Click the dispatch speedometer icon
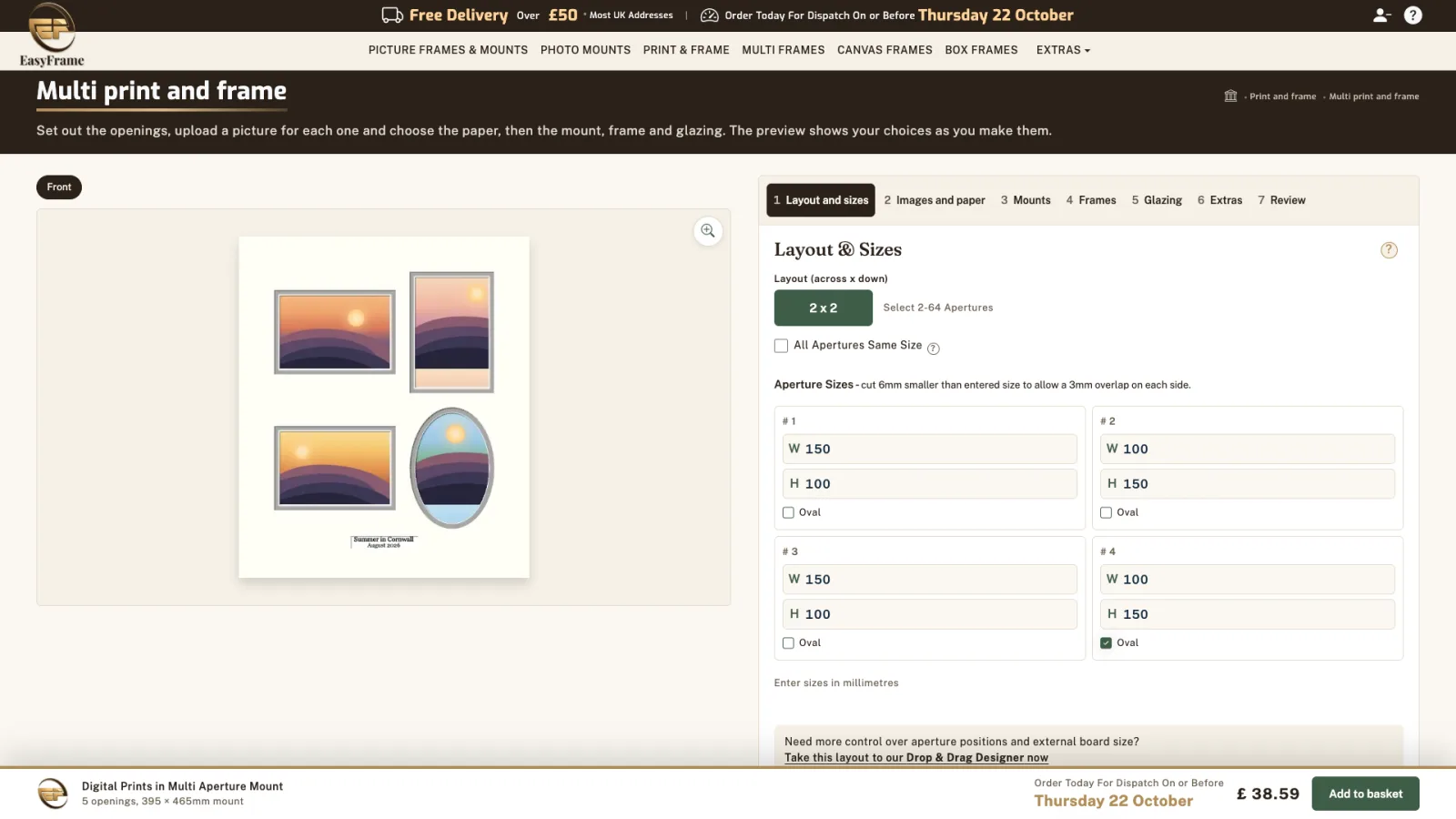Viewport: 1456px width, 819px height. click(709, 15)
